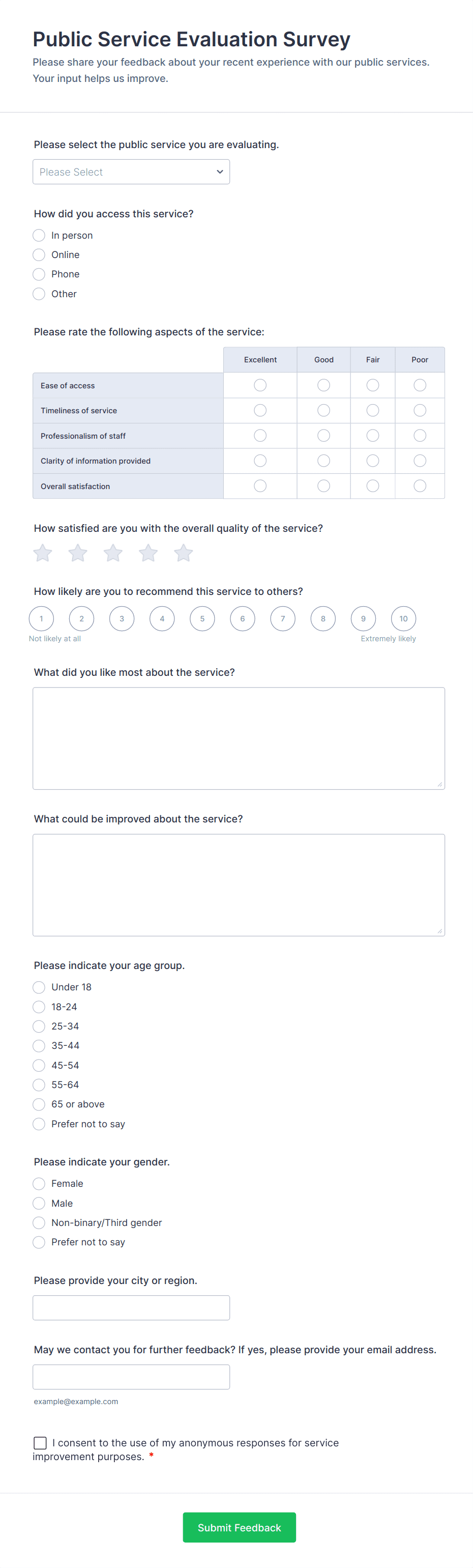This screenshot has height=1568, width=473.
Task: Rate quality with the third star
Action: click(x=113, y=553)
